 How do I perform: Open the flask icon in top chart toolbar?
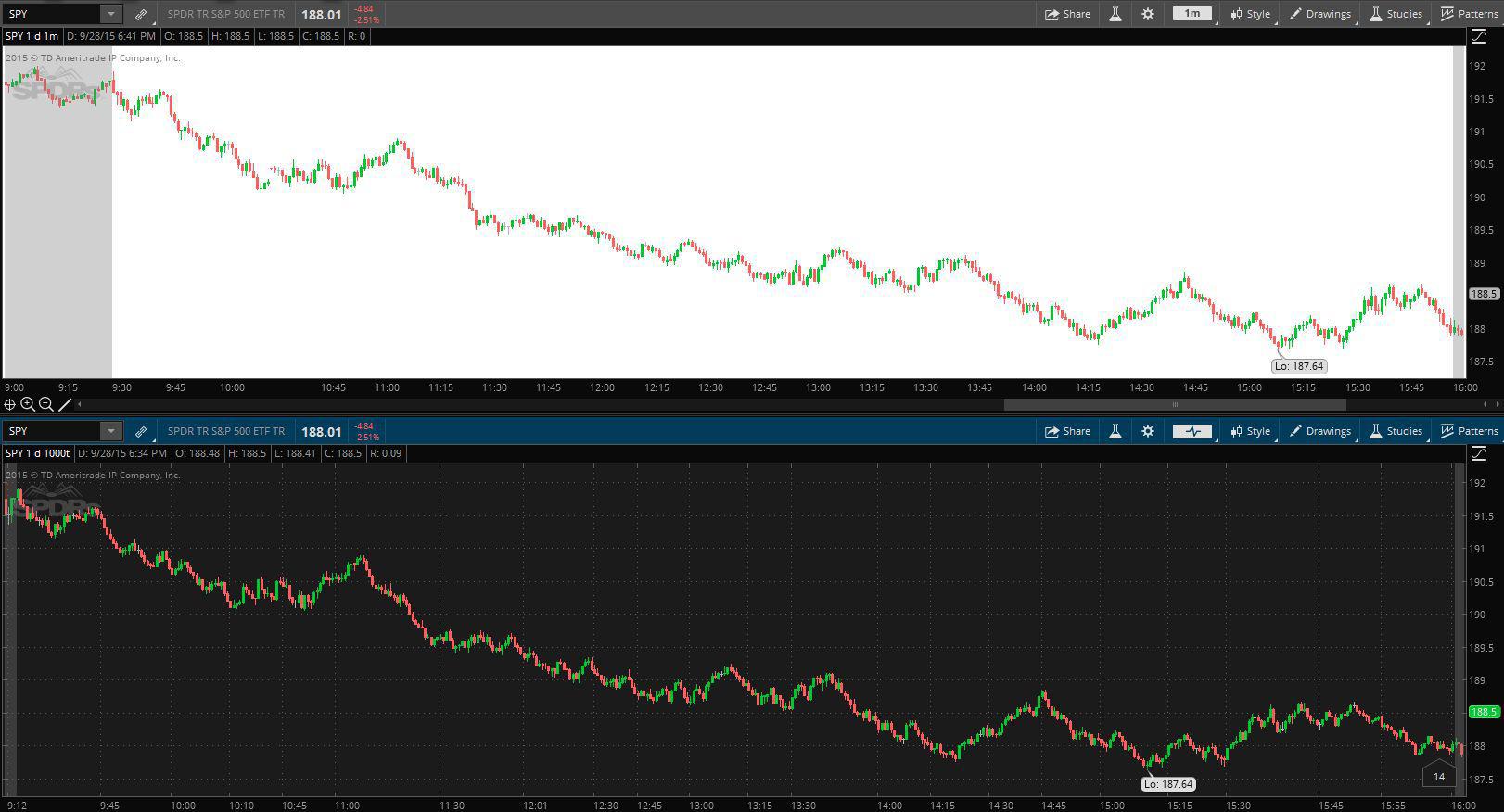click(1115, 14)
